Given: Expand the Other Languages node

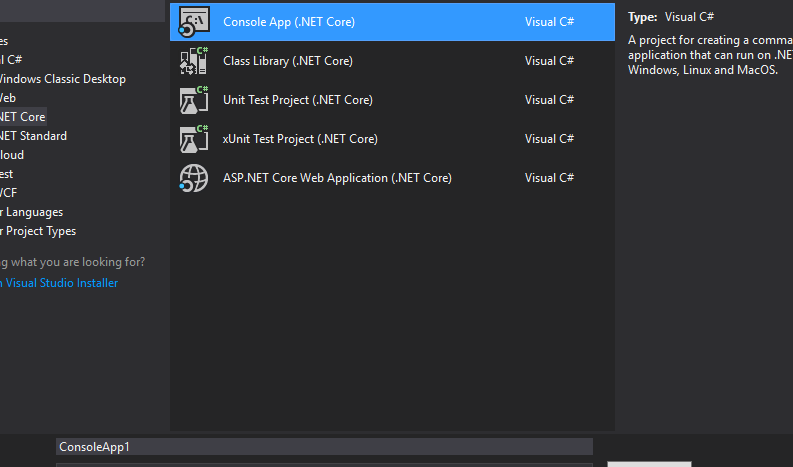Looking at the screenshot, I should point(32,212).
